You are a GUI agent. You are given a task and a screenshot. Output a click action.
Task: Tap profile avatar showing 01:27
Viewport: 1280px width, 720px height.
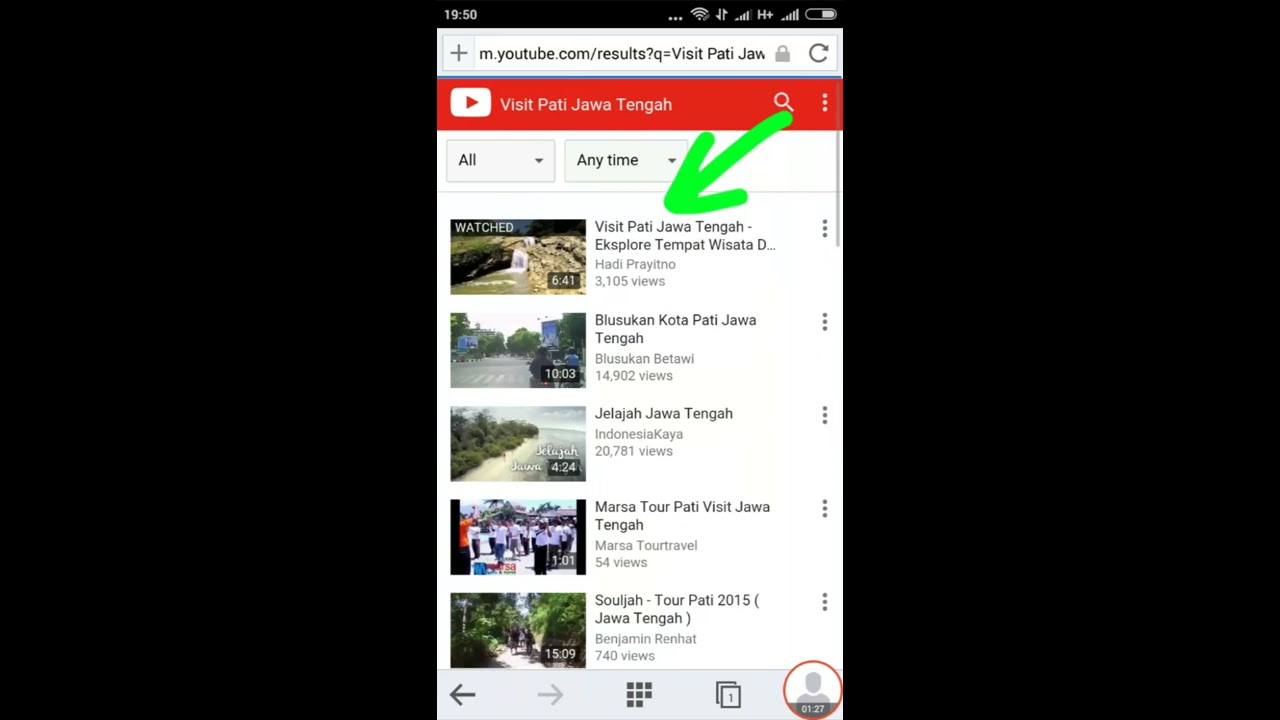tap(812, 689)
